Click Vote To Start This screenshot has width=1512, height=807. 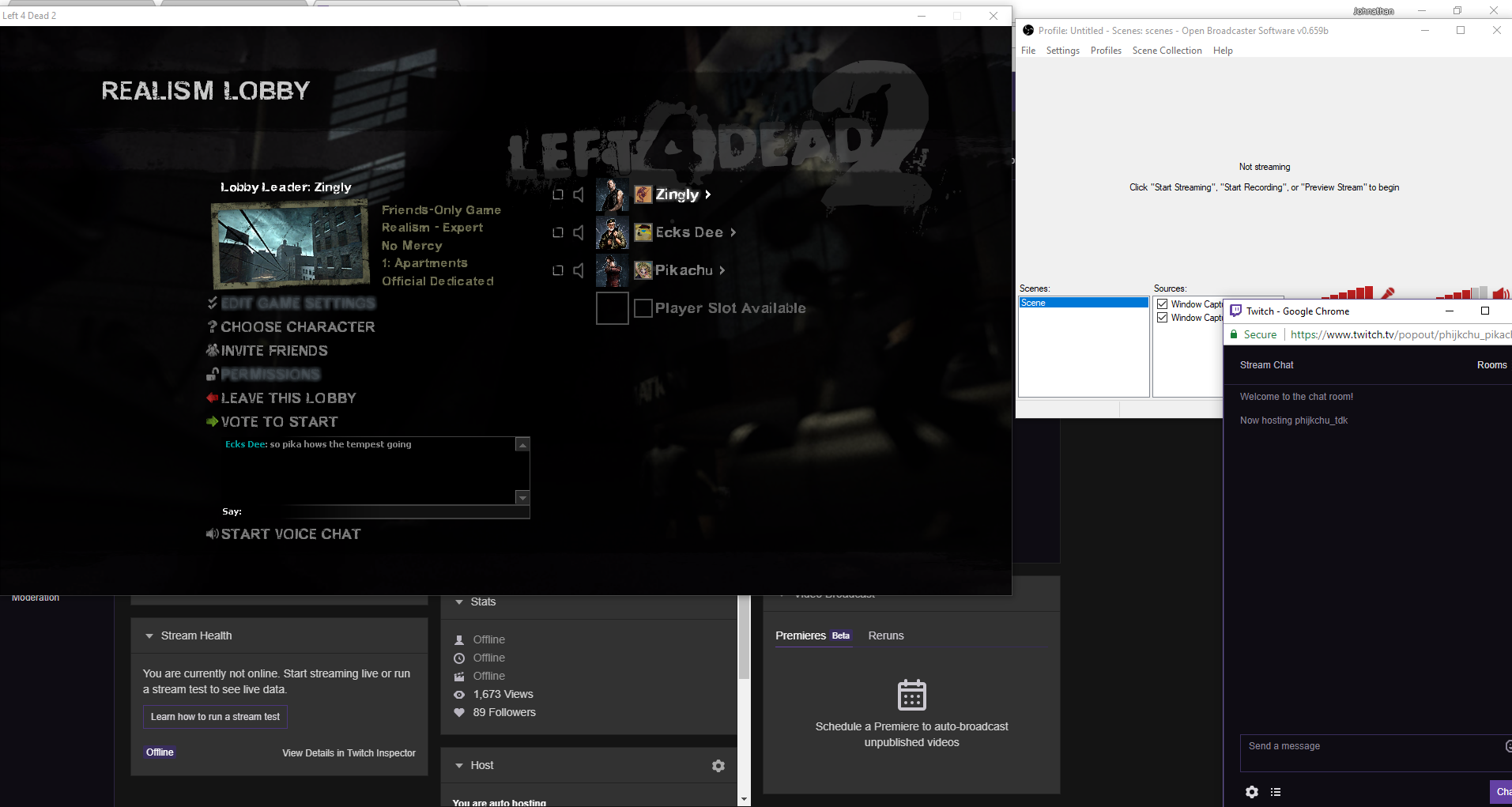pyautogui.click(x=280, y=422)
